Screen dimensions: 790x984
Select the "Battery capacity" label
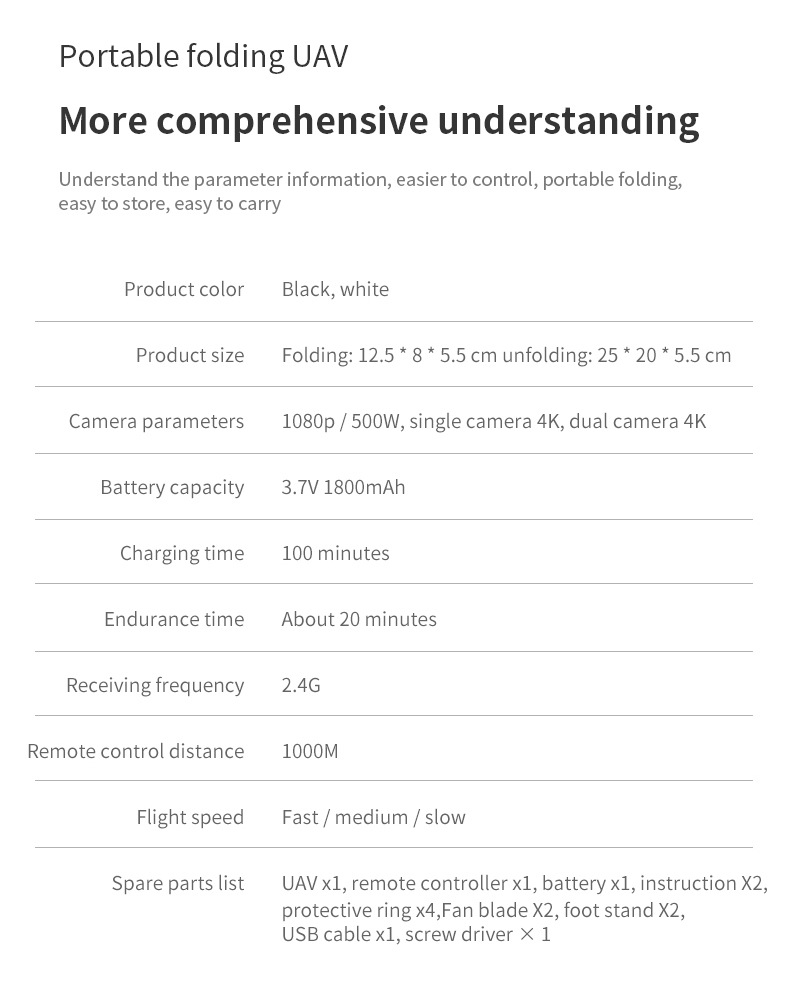click(172, 487)
